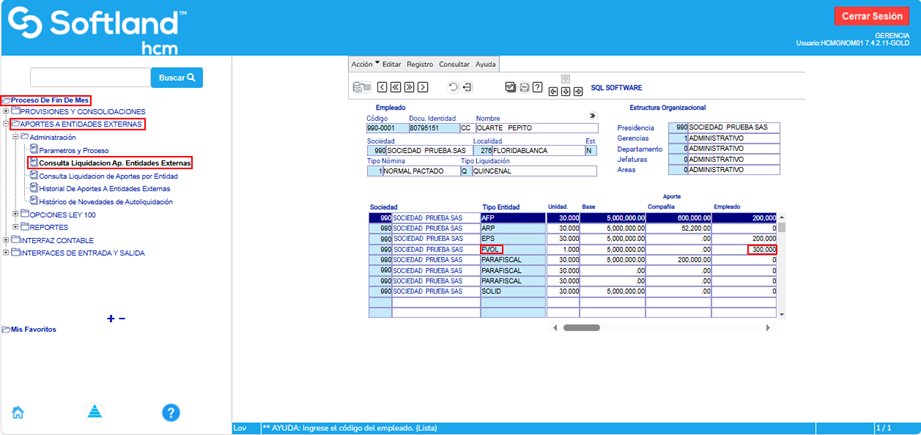The image size is (921, 435).
Task: Expand the PROVISIONES Y CONSOLIDACIONES folder
Action: tap(6, 111)
